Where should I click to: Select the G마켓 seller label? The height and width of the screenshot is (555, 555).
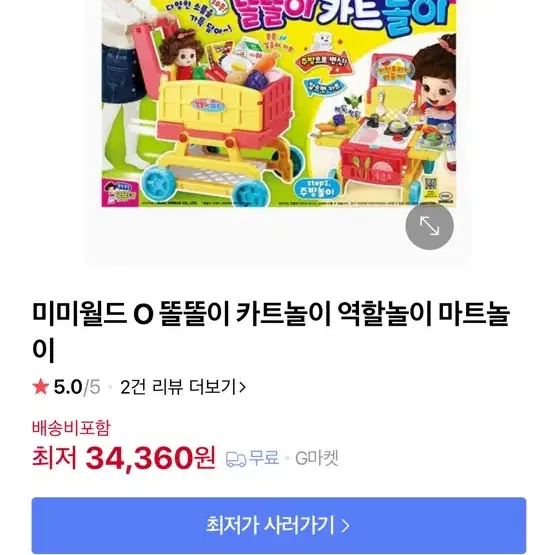pyautogui.click(x=317, y=458)
